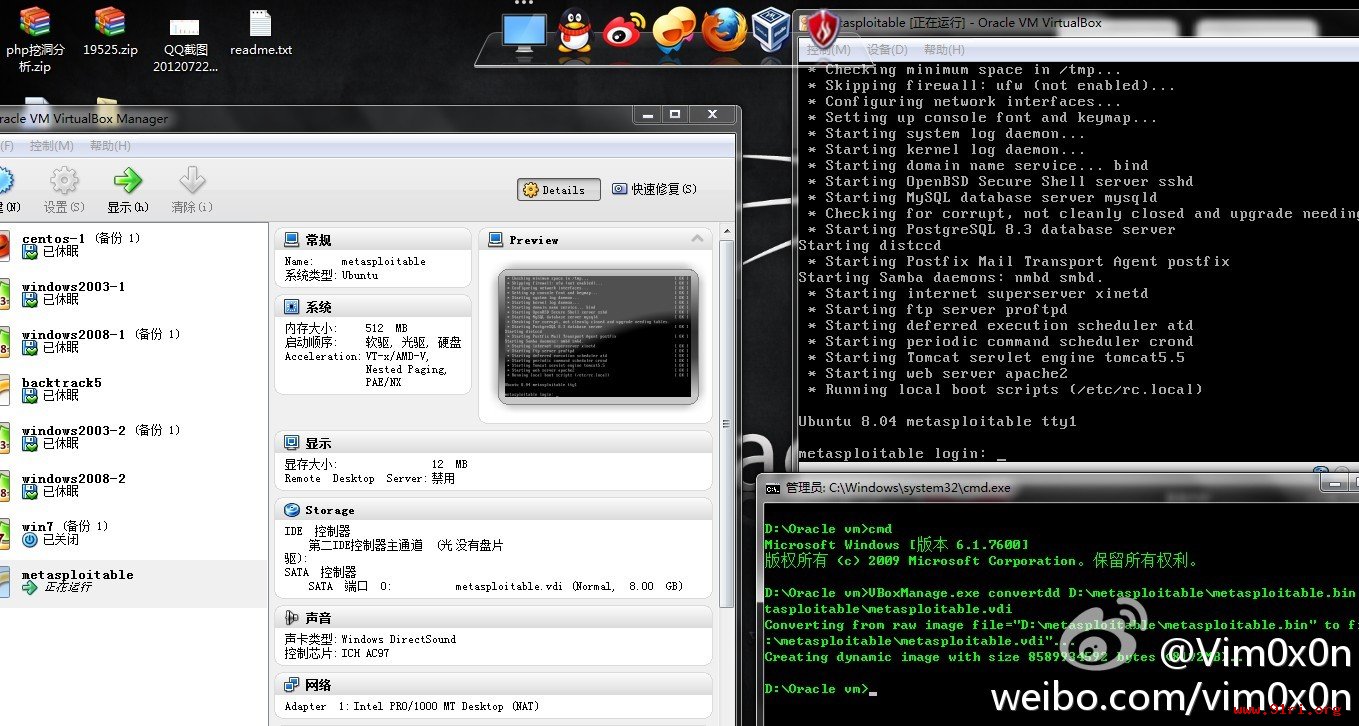Open 控制(M) menu in metasploitable VM window

tap(829, 49)
